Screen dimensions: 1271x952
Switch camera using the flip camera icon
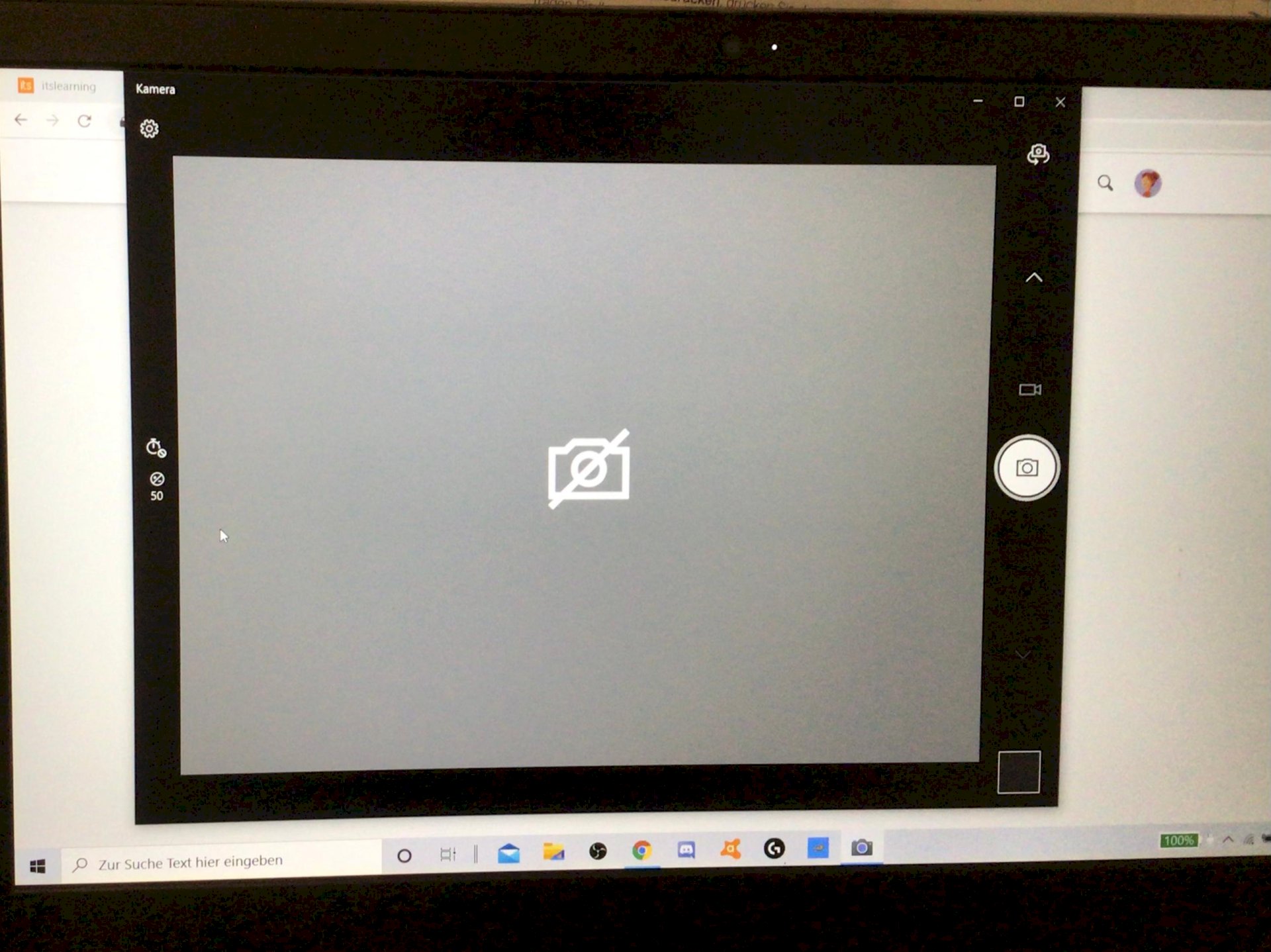pyautogui.click(x=1038, y=154)
